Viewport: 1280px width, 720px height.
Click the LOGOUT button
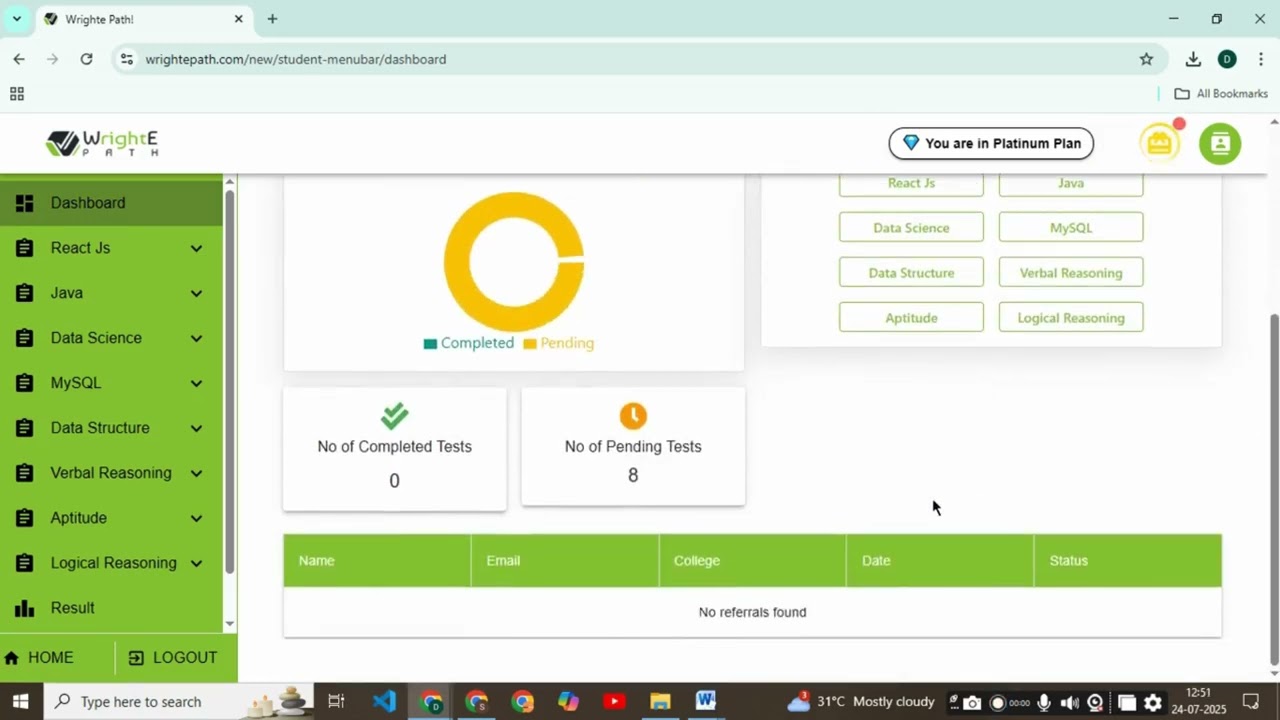point(173,657)
